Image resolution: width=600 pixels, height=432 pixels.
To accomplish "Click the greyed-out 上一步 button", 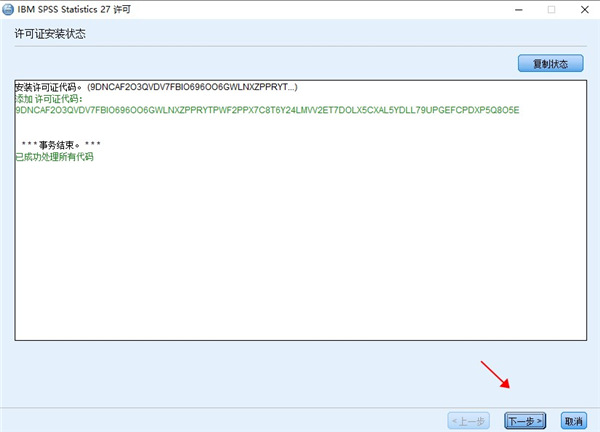I will (x=470, y=420).
